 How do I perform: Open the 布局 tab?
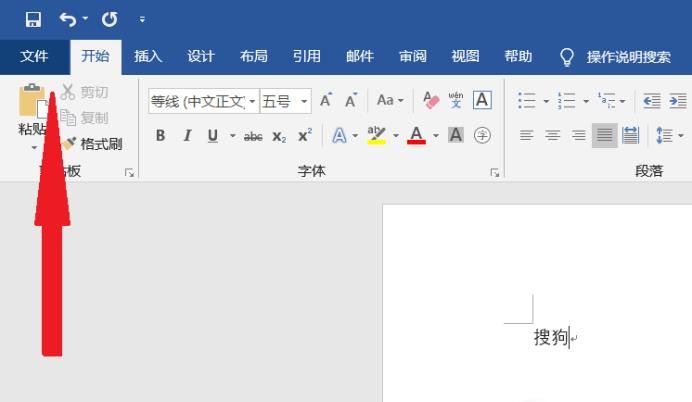[254, 56]
